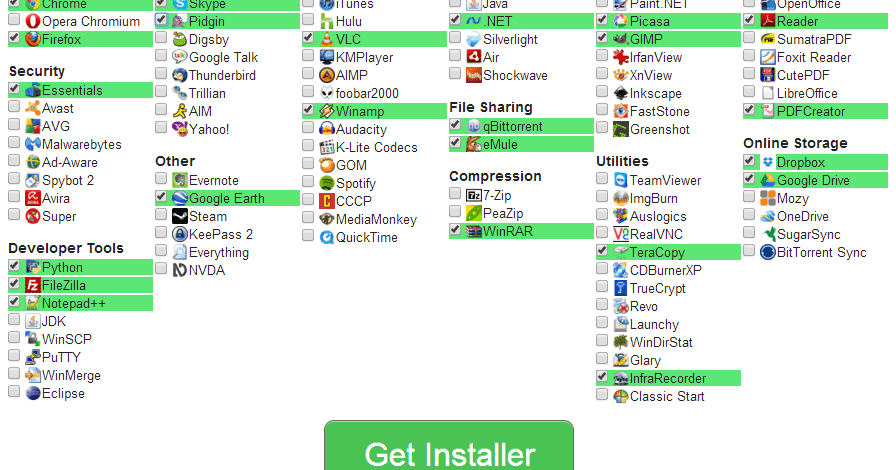
Task: Click the WinDirStat label
Action: point(661,342)
